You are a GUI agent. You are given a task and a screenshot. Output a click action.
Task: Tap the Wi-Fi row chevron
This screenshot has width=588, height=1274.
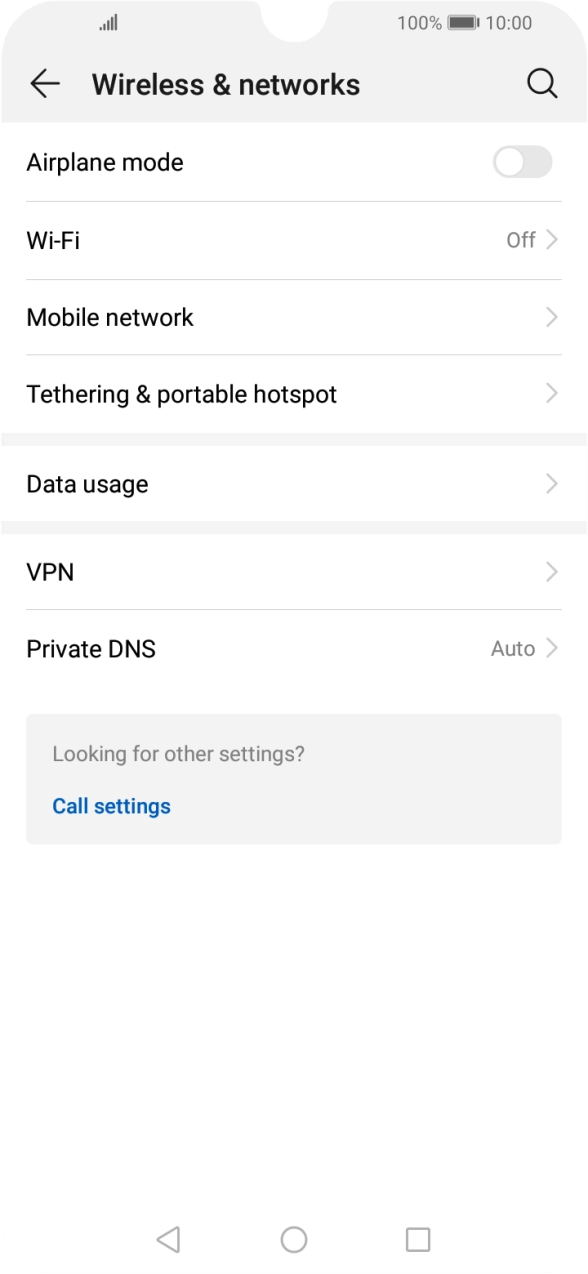pyautogui.click(x=552, y=240)
